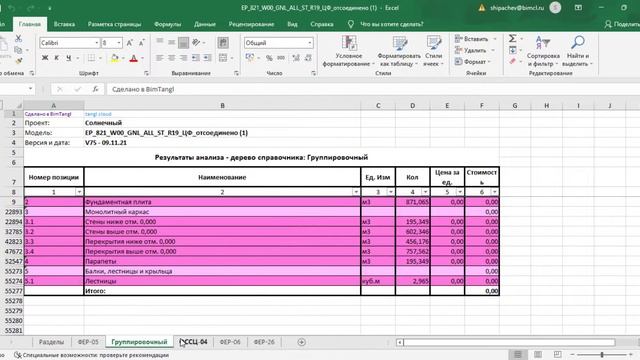Screen dimensions: 640x360
Task: Click Format cells (Формат) button
Action: (473, 62)
